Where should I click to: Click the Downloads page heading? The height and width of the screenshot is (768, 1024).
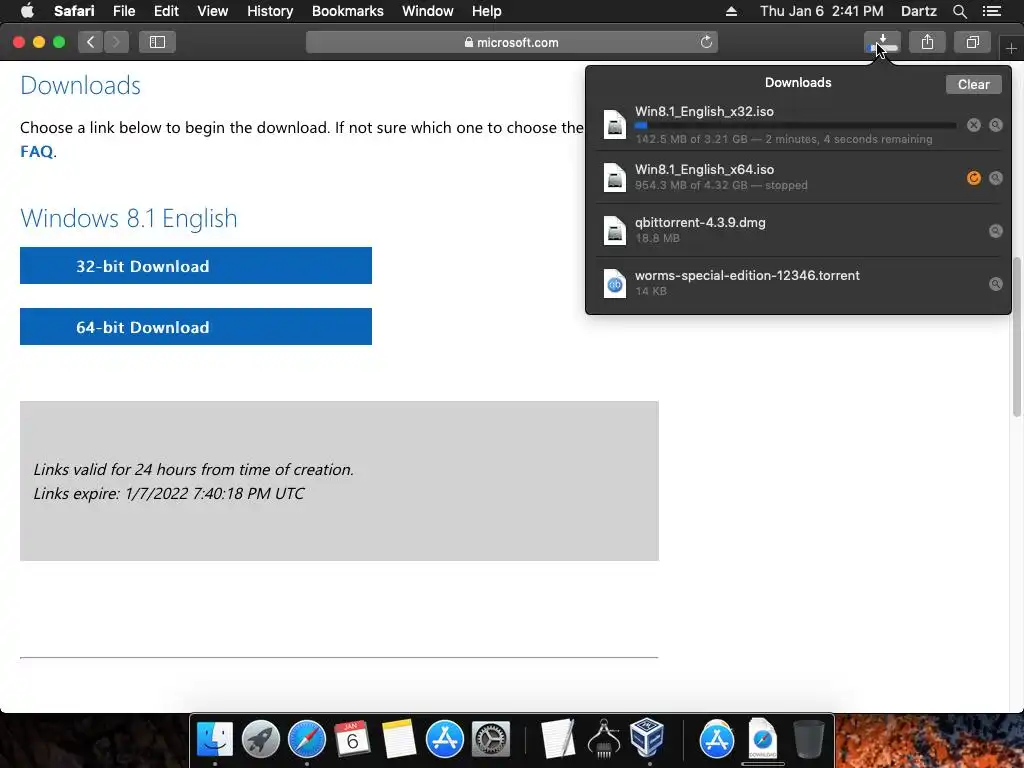(80, 86)
